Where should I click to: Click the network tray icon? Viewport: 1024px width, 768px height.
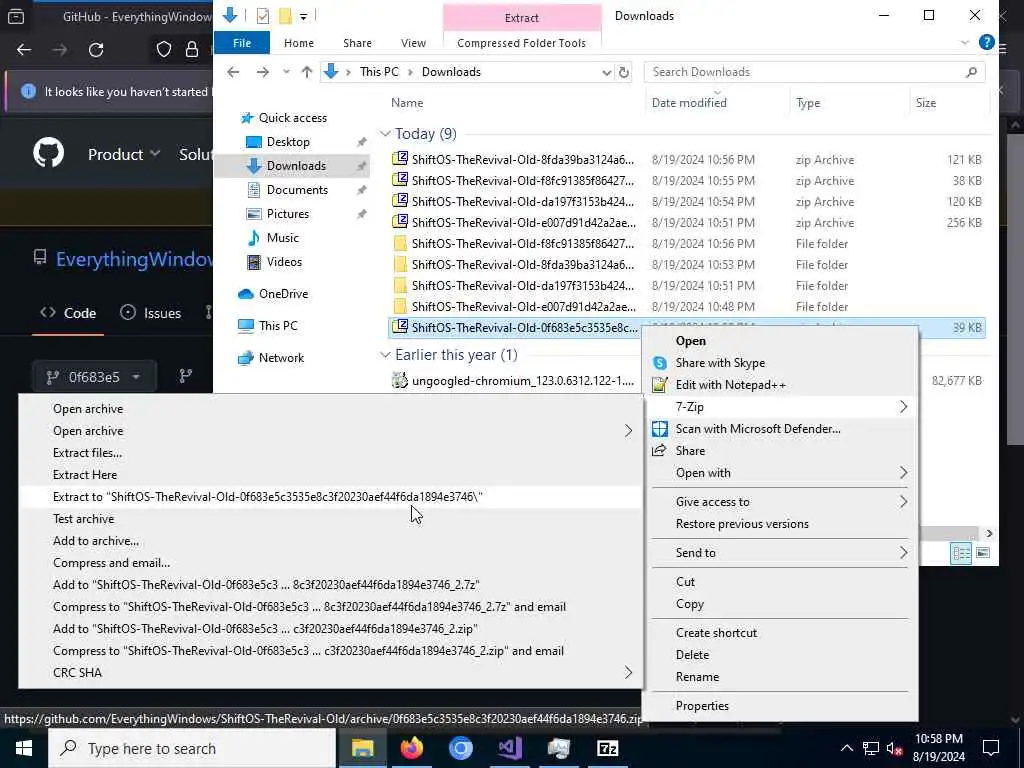click(x=871, y=748)
